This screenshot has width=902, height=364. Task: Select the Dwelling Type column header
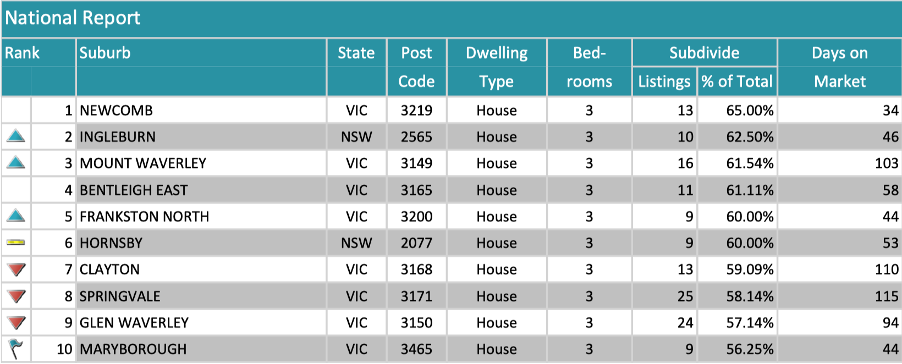tap(496, 67)
